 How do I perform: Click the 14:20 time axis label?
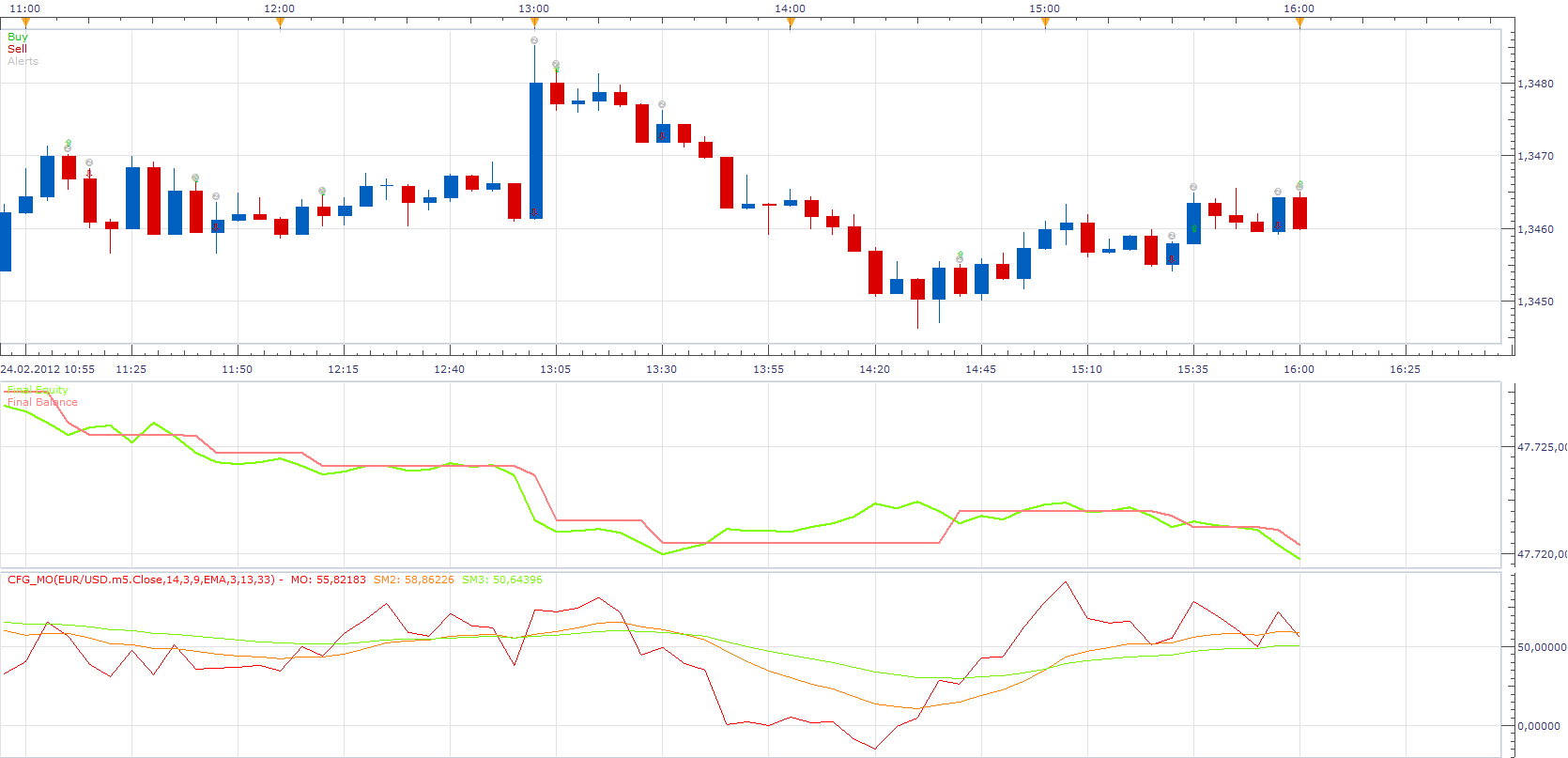coord(875,369)
